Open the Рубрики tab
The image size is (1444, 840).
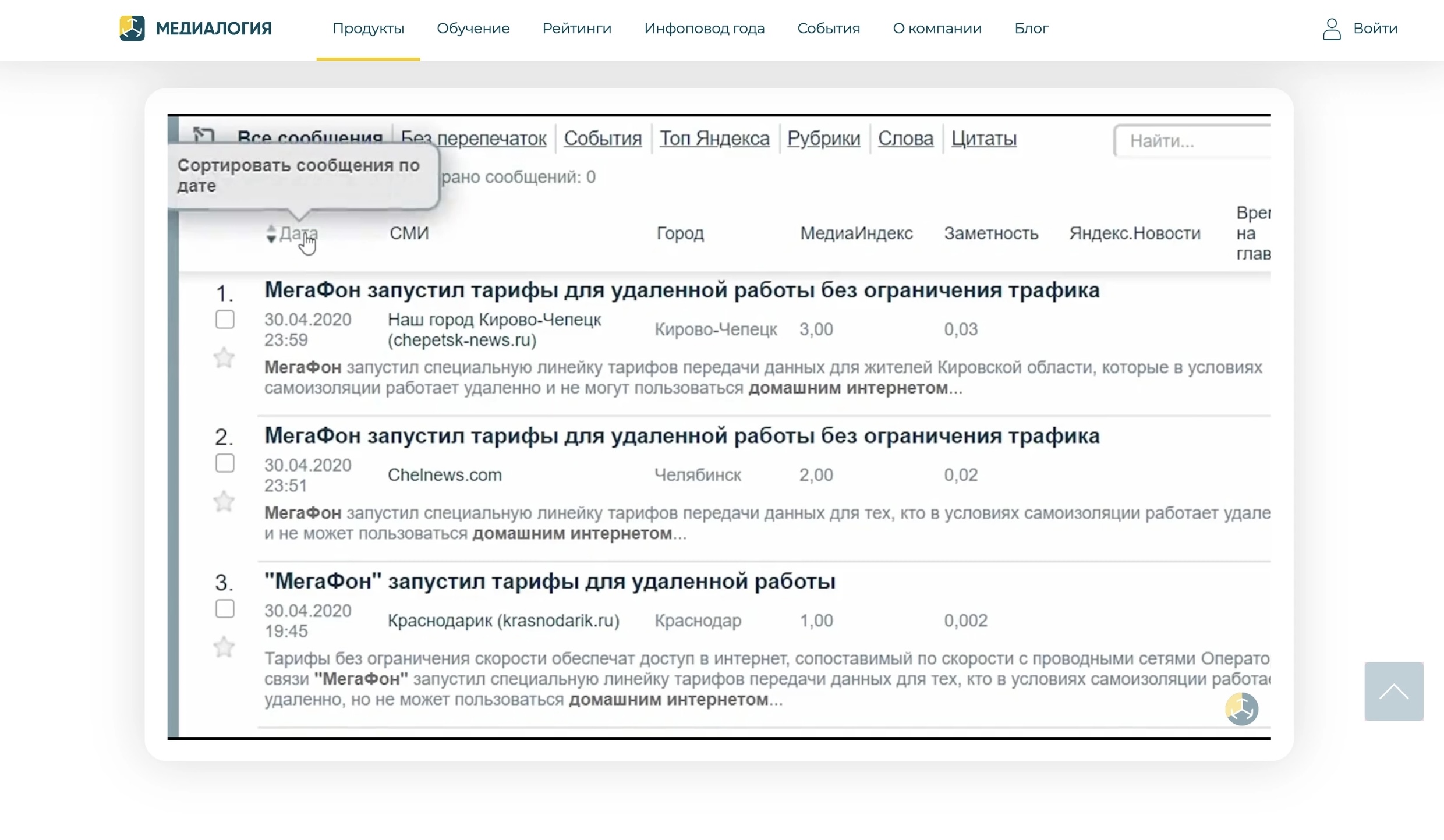pos(823,139)
